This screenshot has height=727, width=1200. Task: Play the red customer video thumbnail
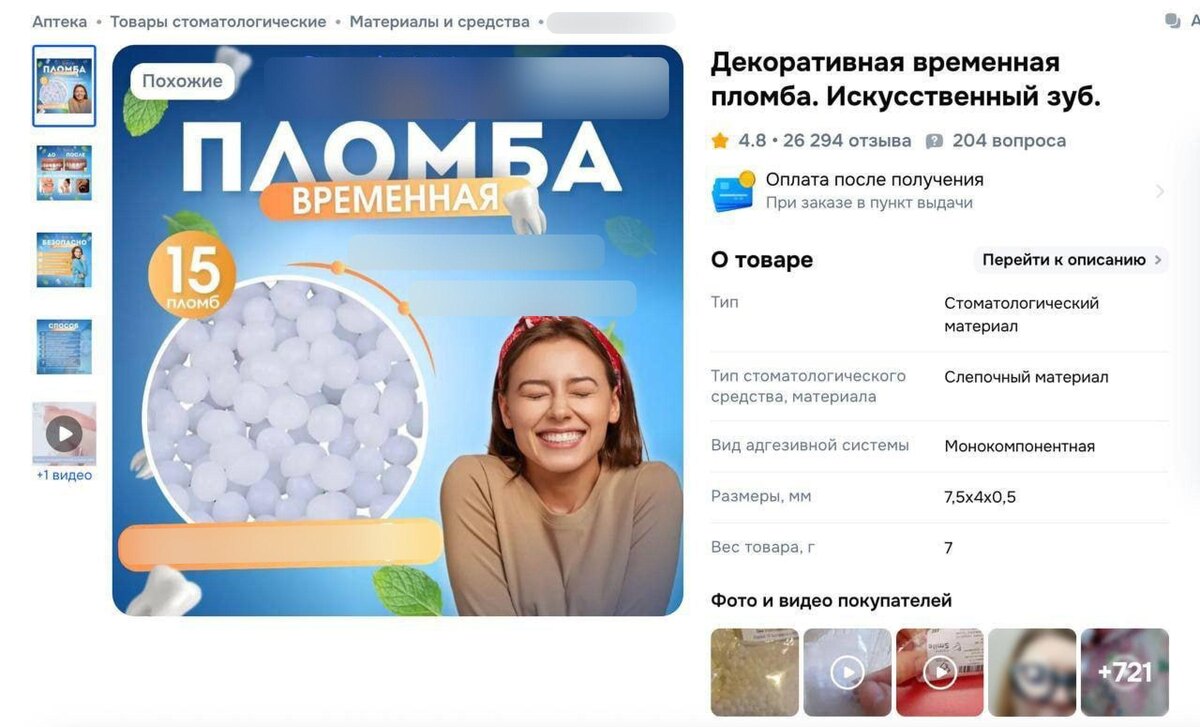click(x=940, y=672)
